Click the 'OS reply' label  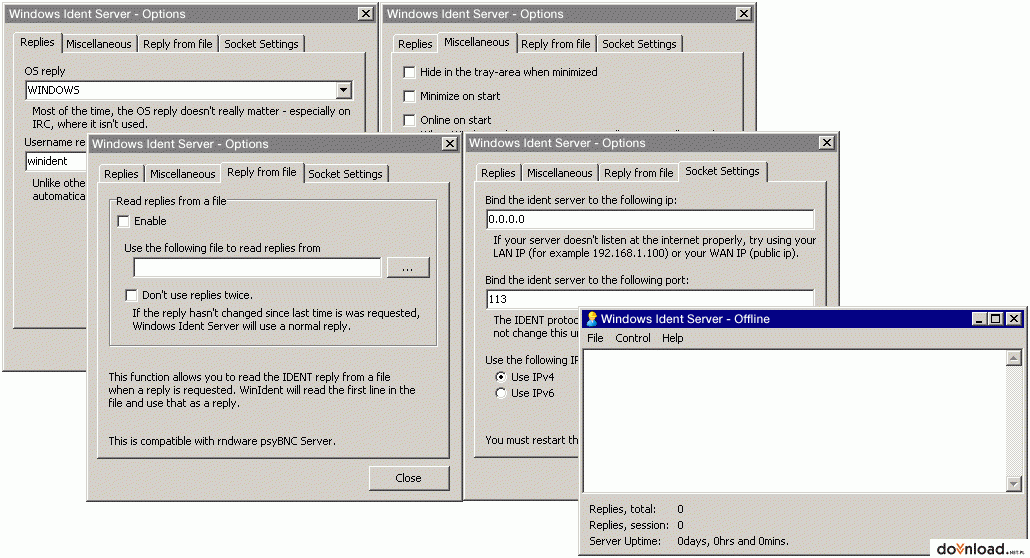45,71
